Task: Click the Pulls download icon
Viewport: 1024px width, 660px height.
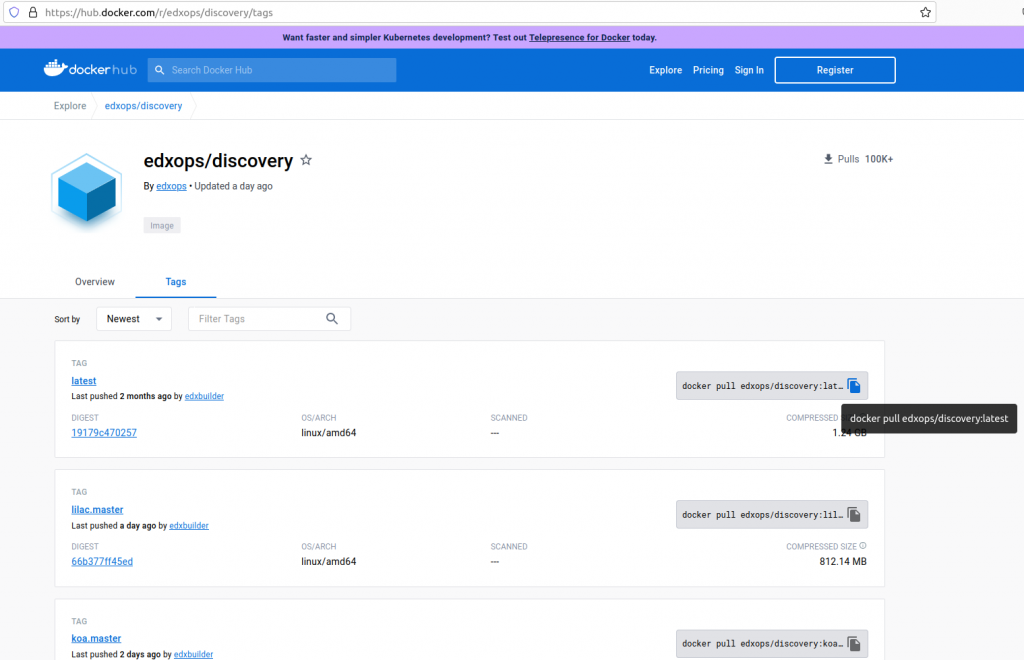Action: pos(828,159)
